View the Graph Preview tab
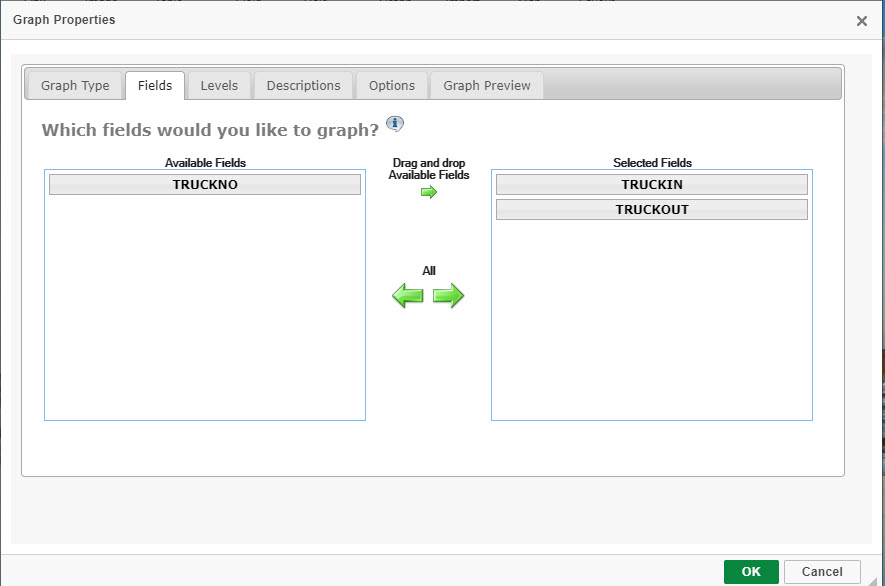 point(487,86)
